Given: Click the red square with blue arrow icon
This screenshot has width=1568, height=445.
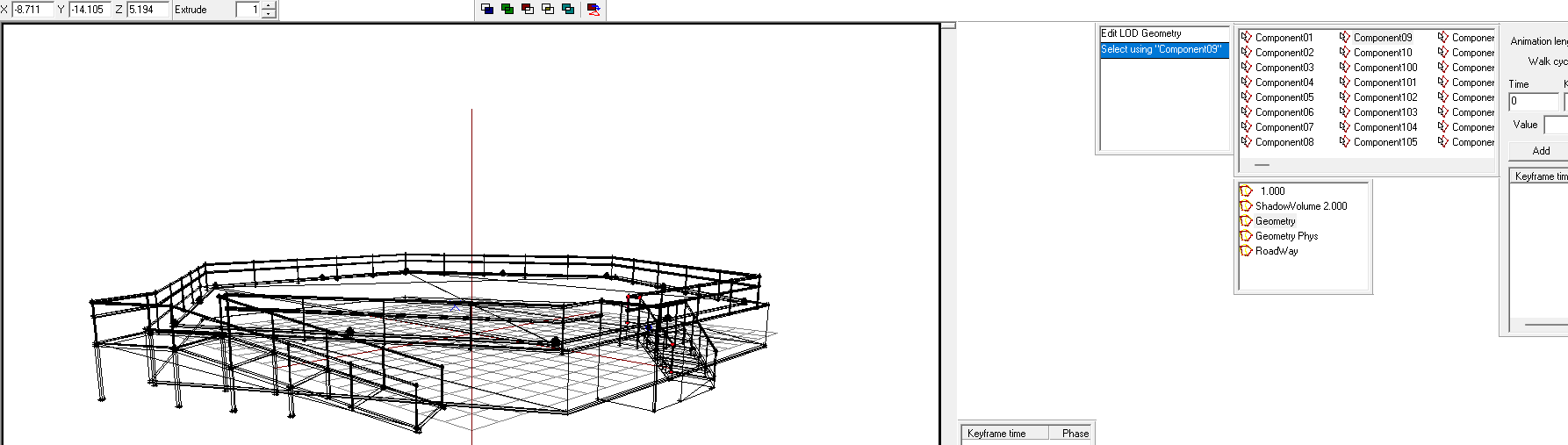Looking at the screenshot, I should tap(594, 9).
